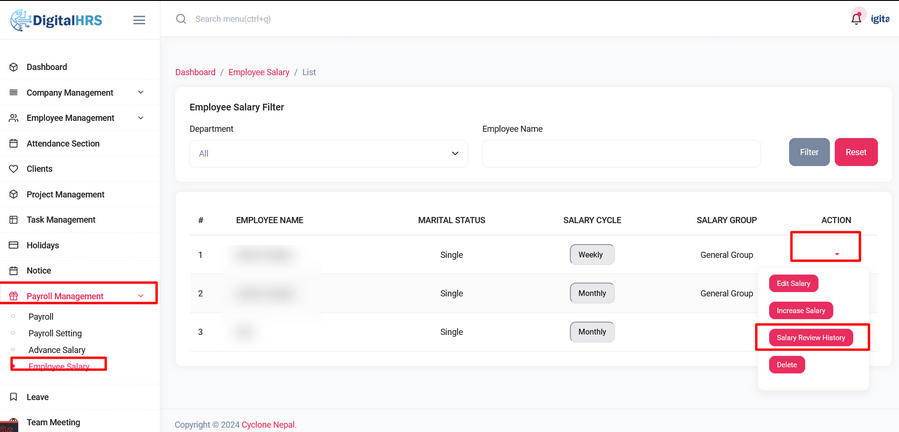Click the Clients heart icon
Viewport: 899px width, 432px height.
click(x=14, y=169)
